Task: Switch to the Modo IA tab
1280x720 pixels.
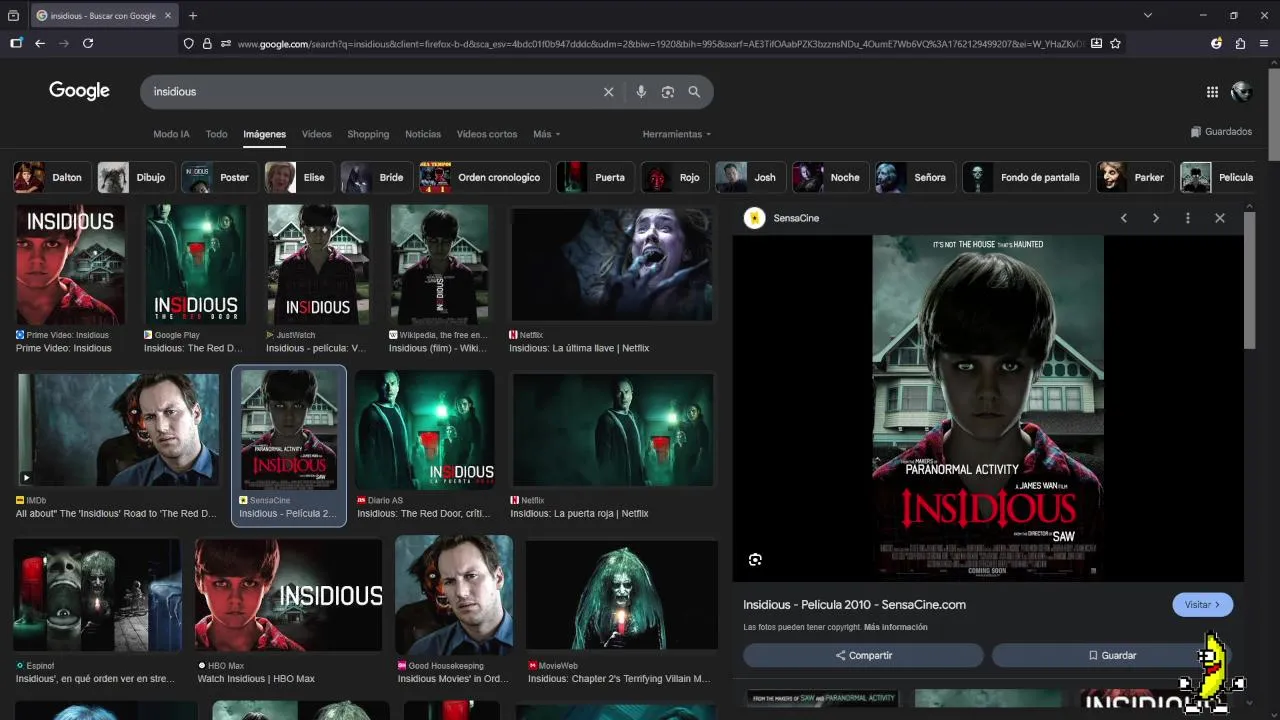Action: coord(171,134)
